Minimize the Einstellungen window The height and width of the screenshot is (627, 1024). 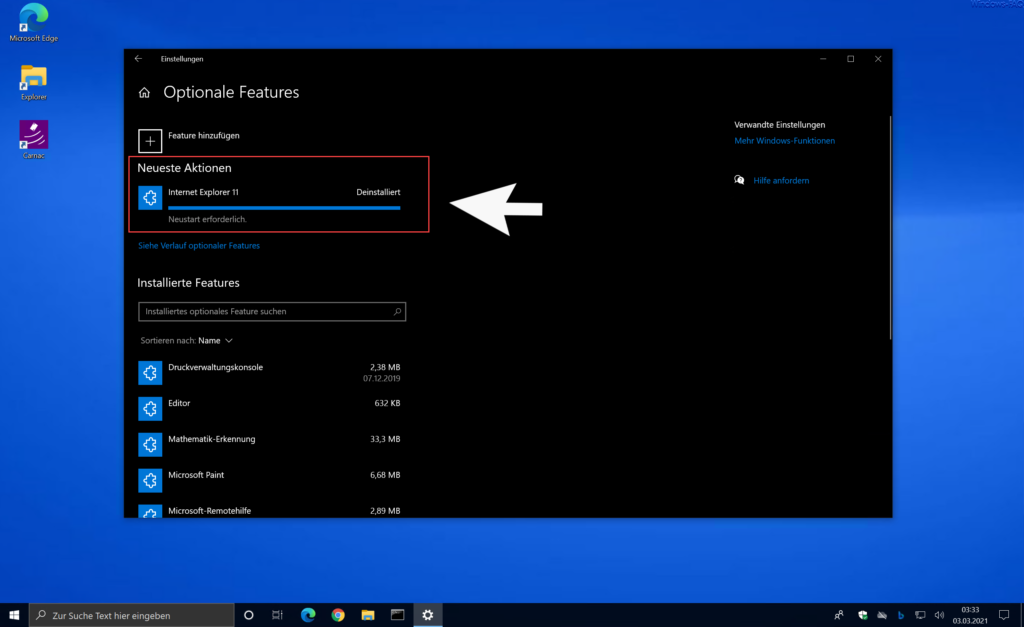[823, 59]
